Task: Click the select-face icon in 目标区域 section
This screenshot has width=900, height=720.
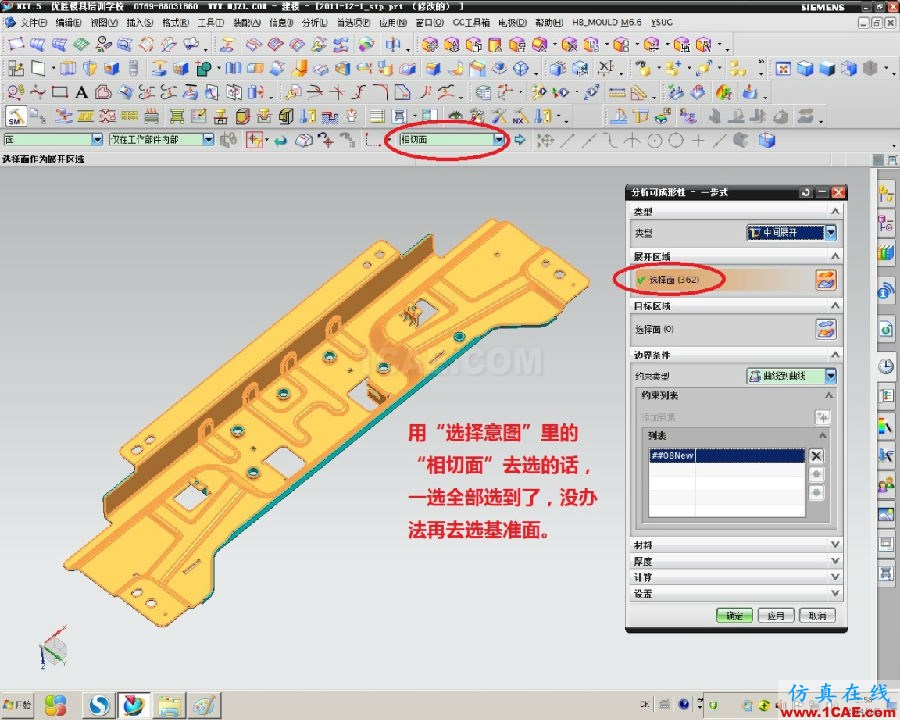Action: 825,329
